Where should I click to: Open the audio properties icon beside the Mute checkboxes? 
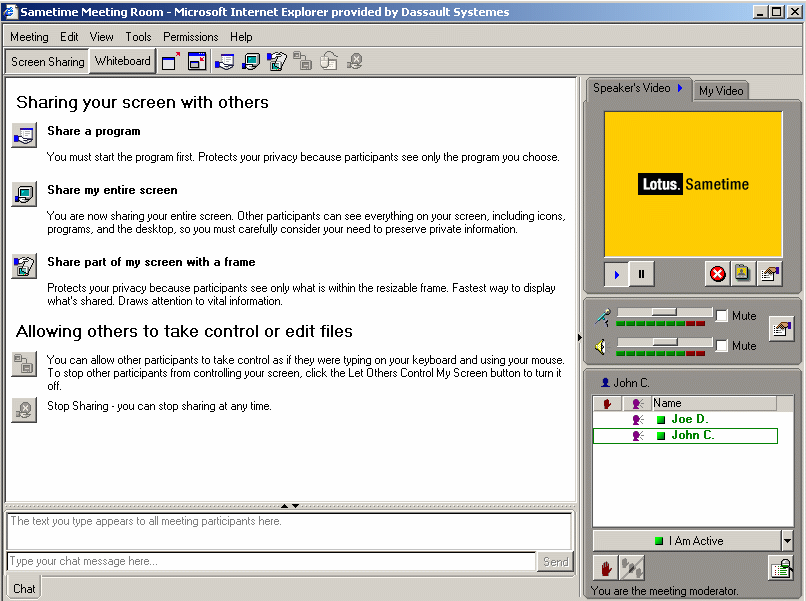click(781, 329)
